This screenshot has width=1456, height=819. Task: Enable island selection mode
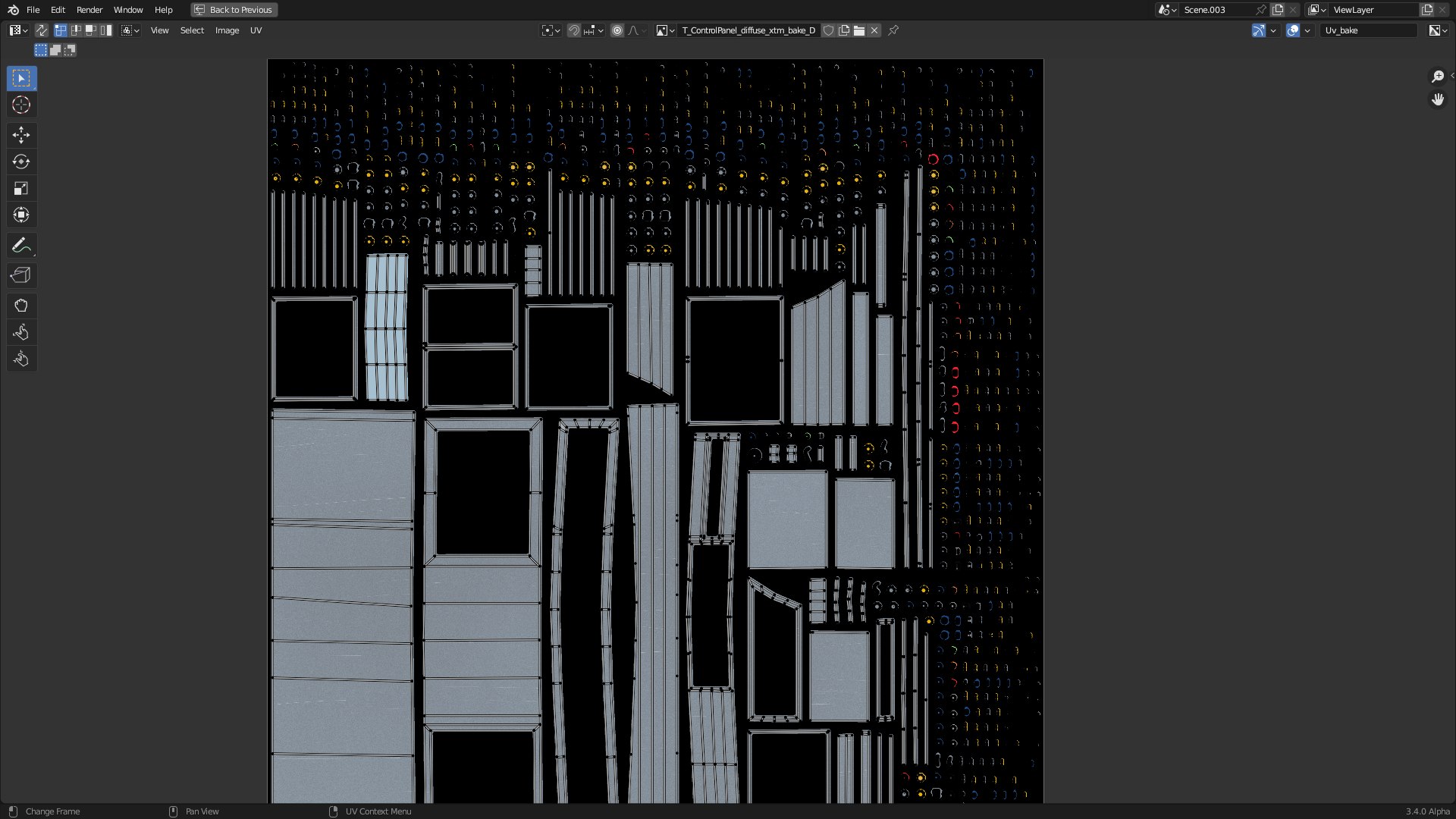[x=106, y=30]
